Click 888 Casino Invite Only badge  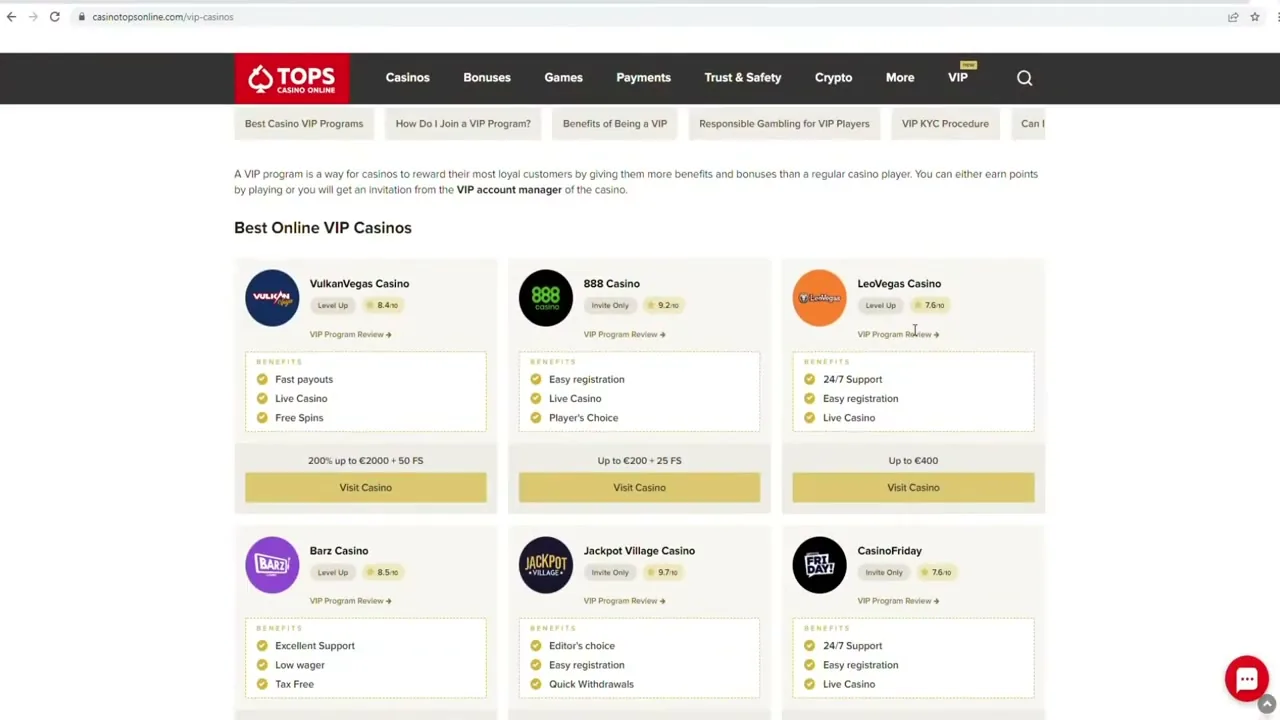610,306
